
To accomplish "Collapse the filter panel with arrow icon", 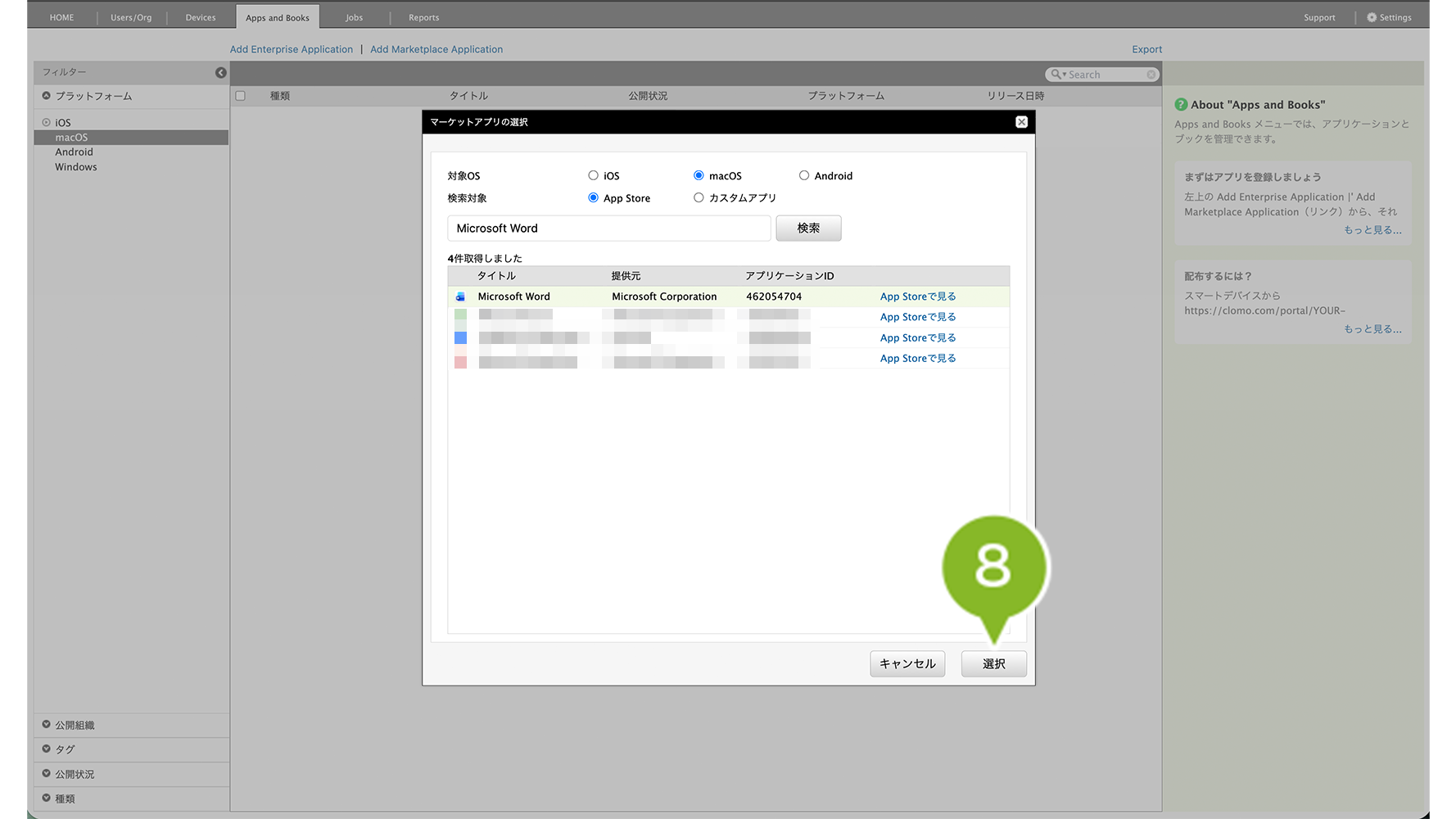I will pyautogui.click(x=220, y=73).
